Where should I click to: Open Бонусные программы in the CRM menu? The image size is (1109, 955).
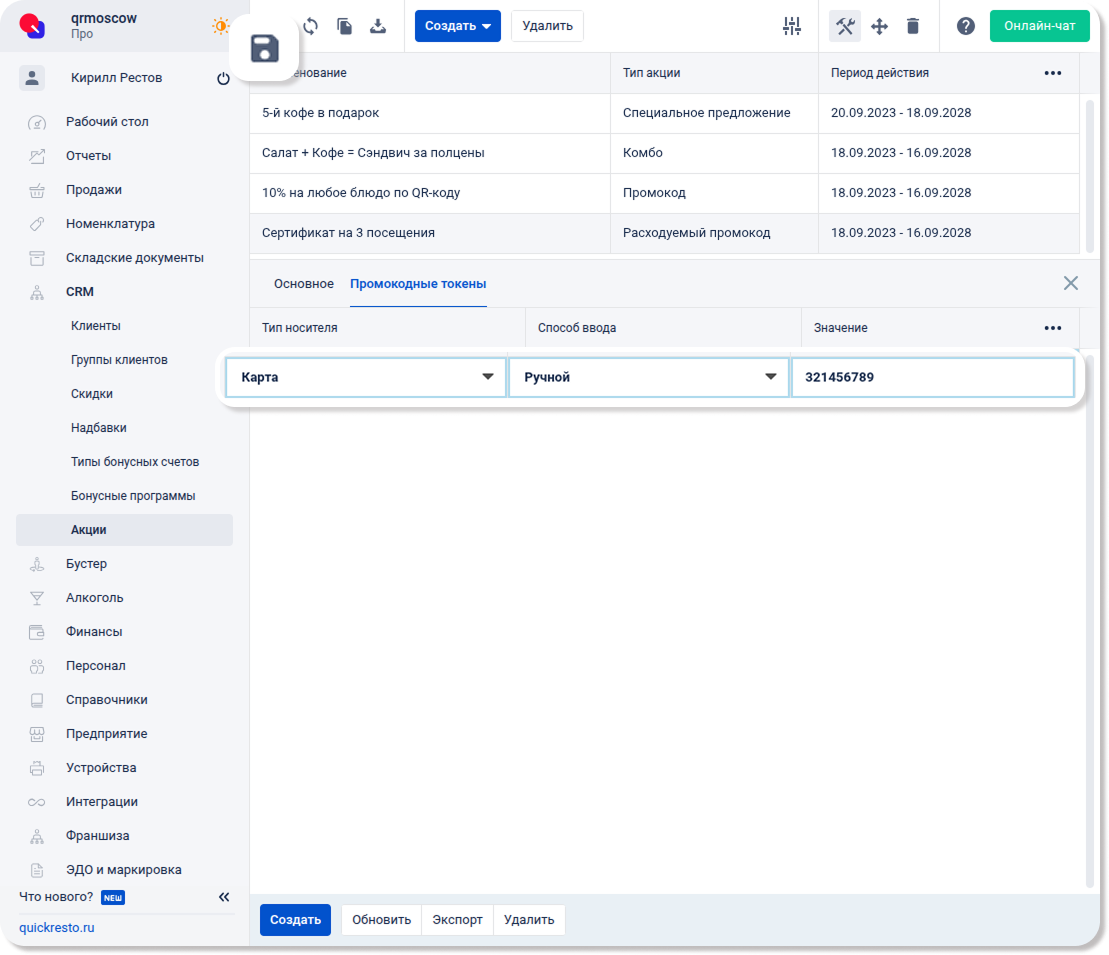pos(133,496)
